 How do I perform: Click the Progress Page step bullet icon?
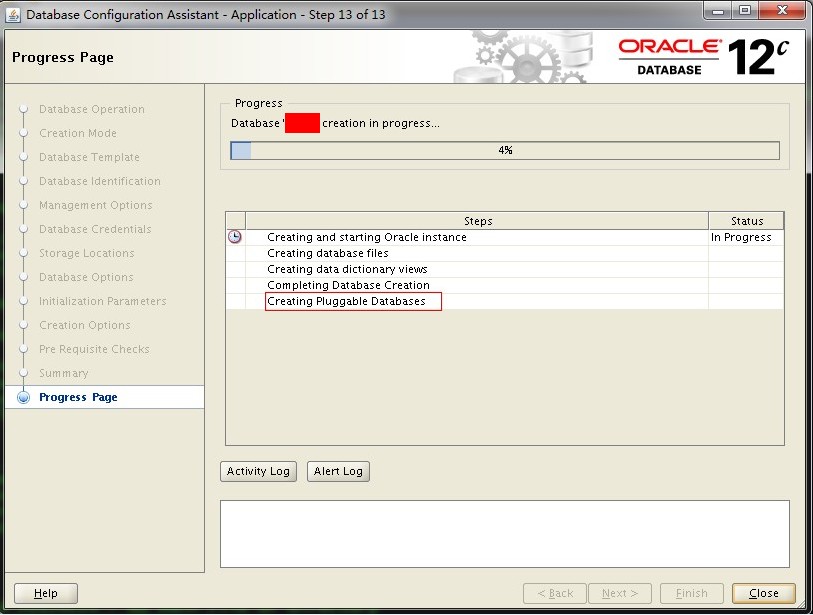[x=23, y=397]
